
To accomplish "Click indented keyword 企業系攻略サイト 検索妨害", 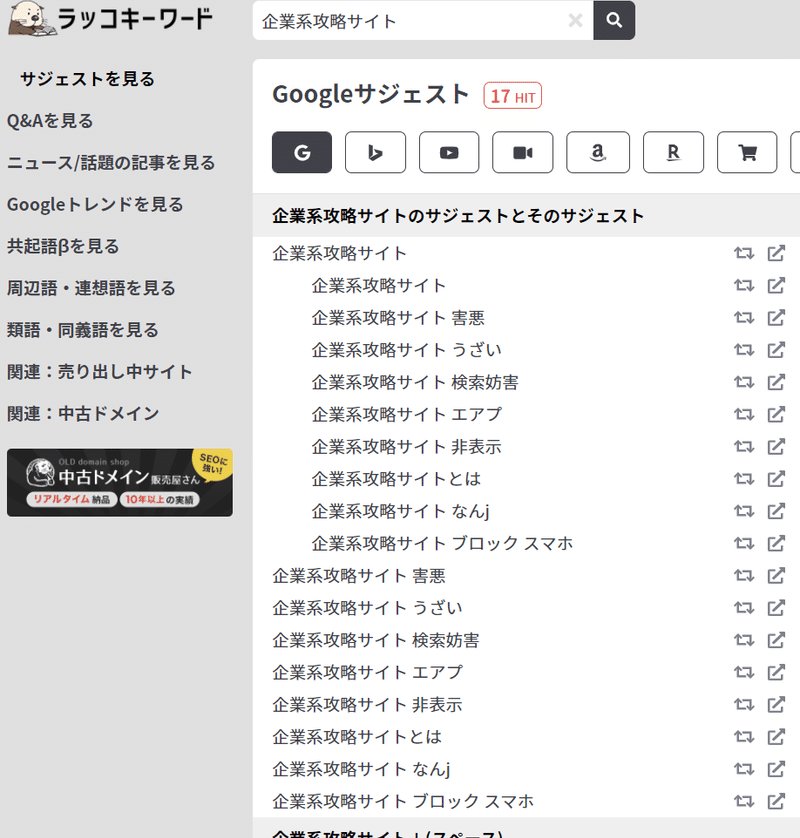I will pyautogui.click(x=415, y=383).
